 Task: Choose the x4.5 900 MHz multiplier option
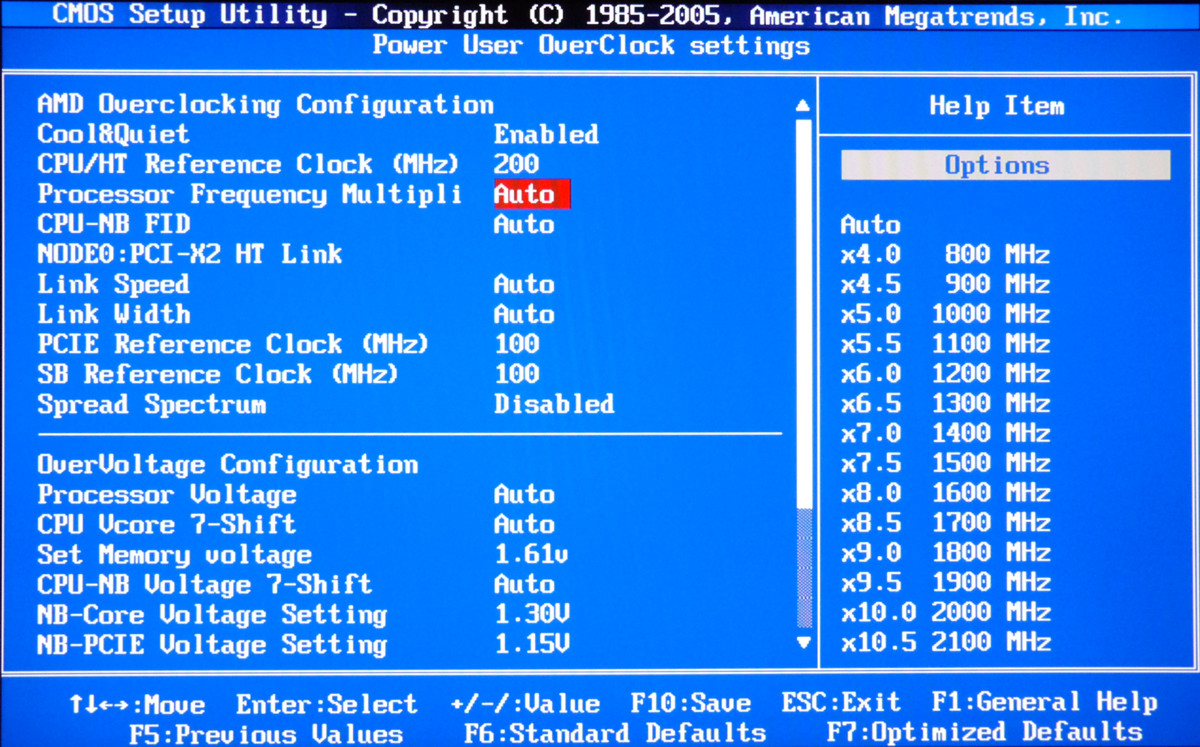tap(945, 285)
